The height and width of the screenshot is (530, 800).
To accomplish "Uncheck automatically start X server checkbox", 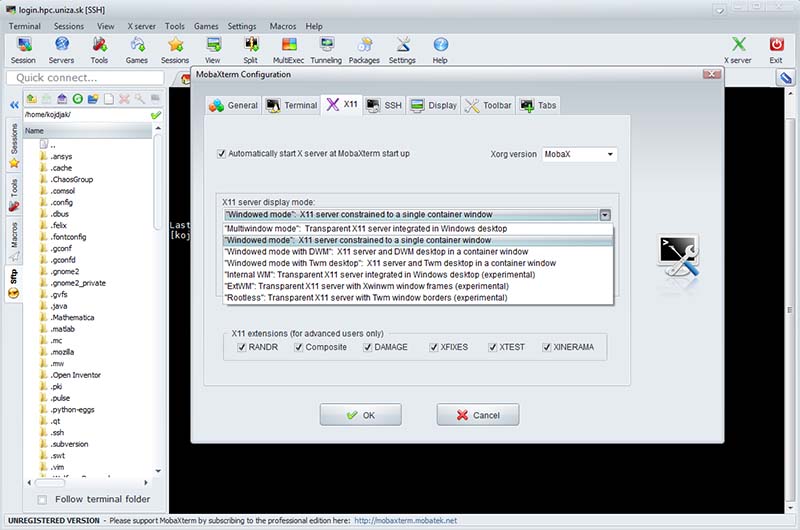I will coord(222,154).
